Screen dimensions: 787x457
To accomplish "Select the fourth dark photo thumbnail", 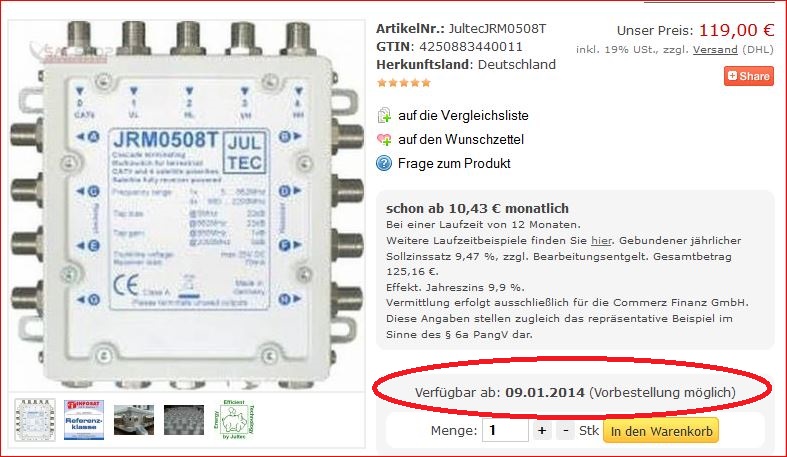I will click(x=184, y=420).
